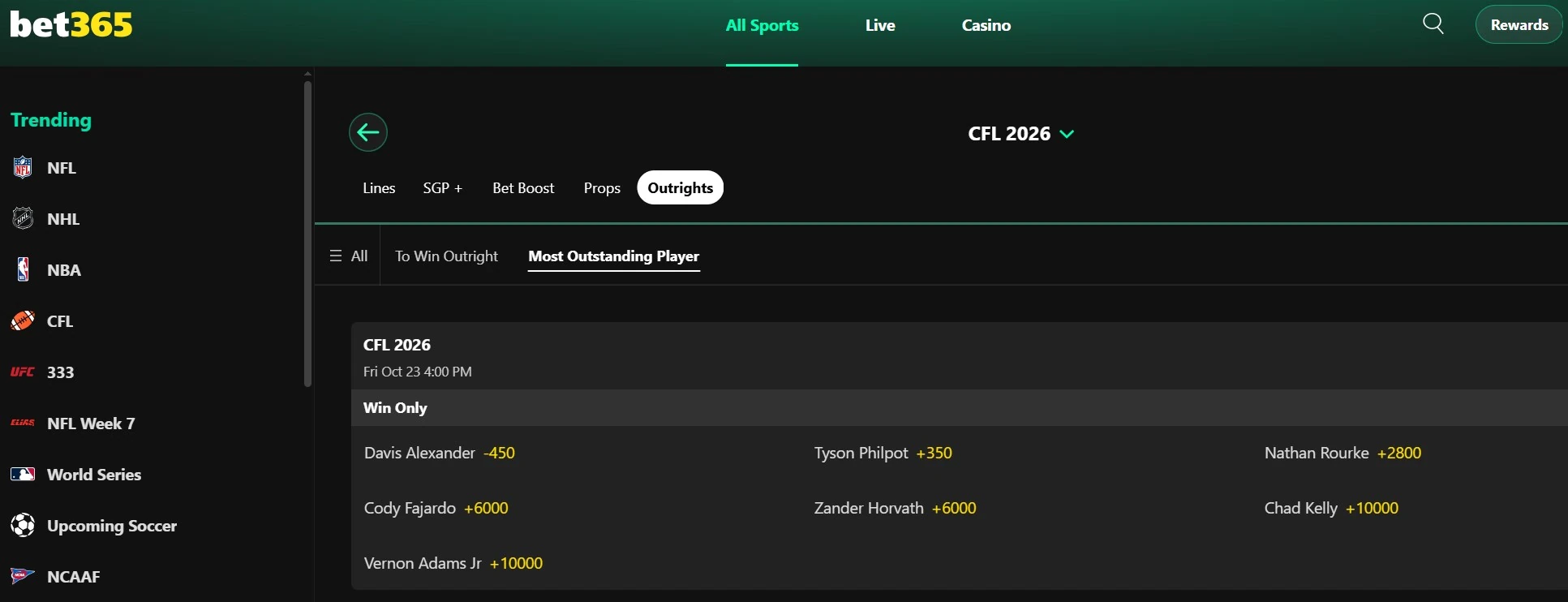
Task: Go back using the arrow button
Action: [368, 132]
